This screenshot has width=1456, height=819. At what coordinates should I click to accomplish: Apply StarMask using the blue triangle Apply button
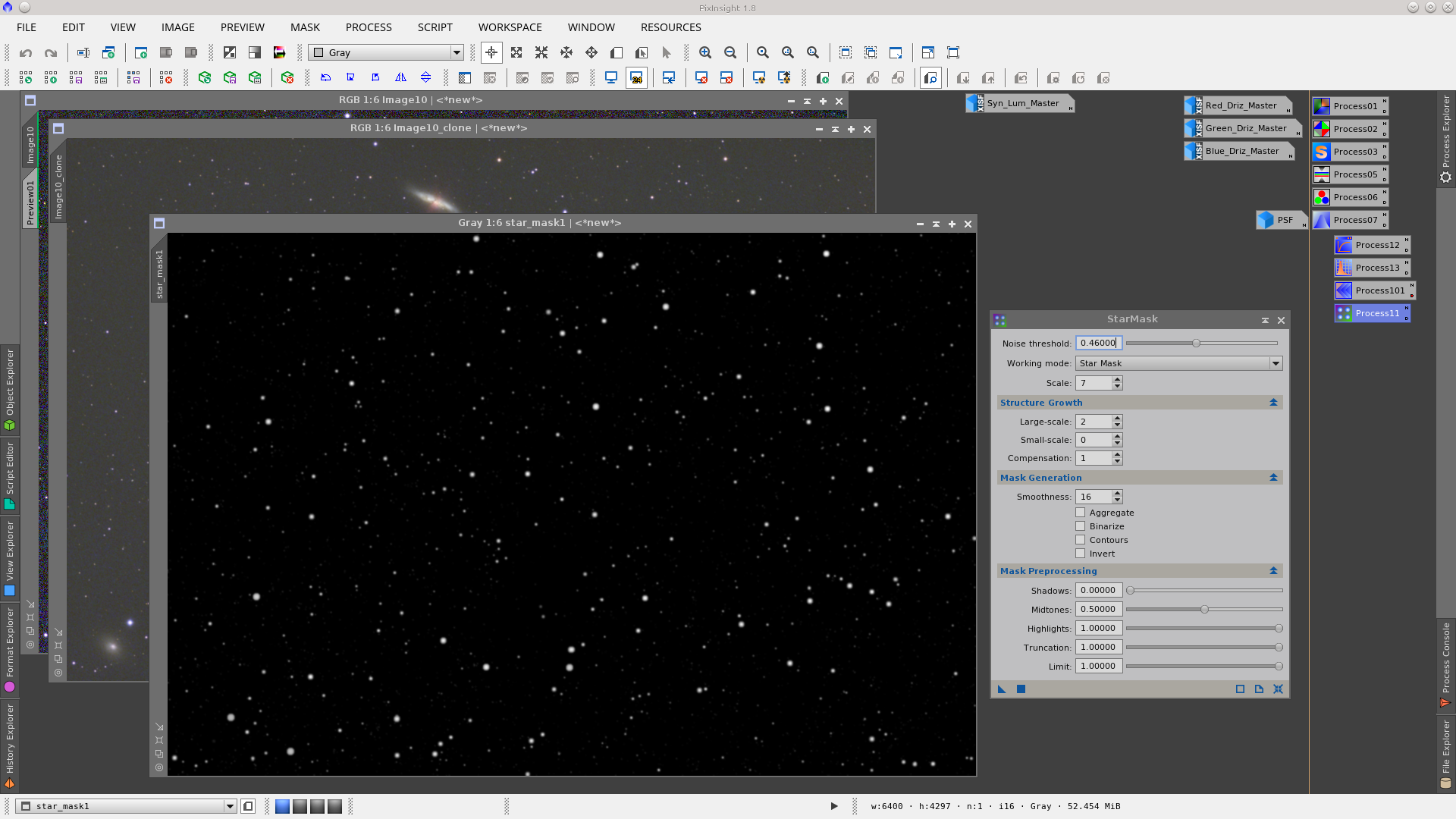tap(1001, 689)
